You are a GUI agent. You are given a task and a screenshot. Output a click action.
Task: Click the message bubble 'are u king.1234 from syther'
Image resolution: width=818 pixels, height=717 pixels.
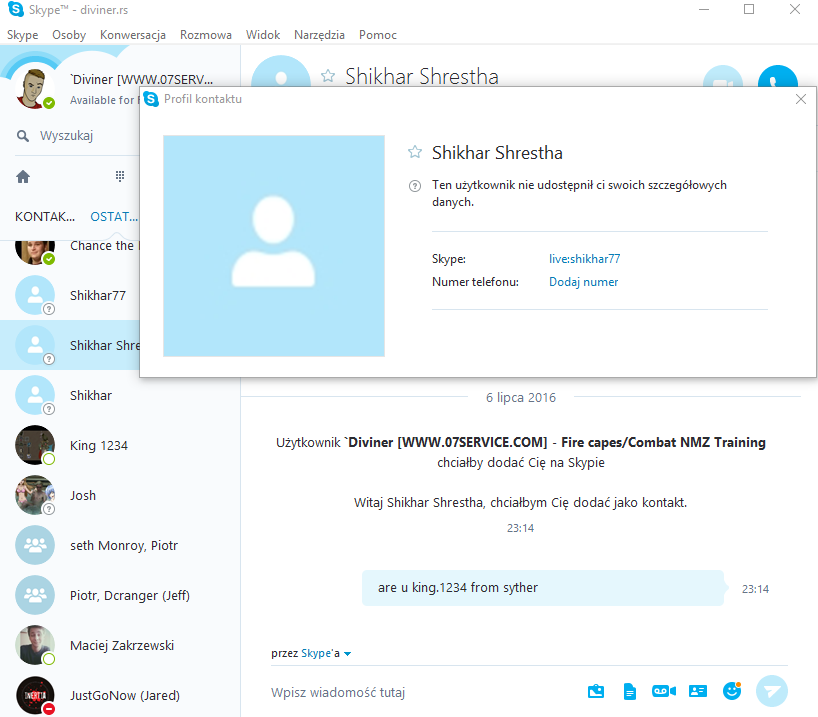[x=543, y=588]
